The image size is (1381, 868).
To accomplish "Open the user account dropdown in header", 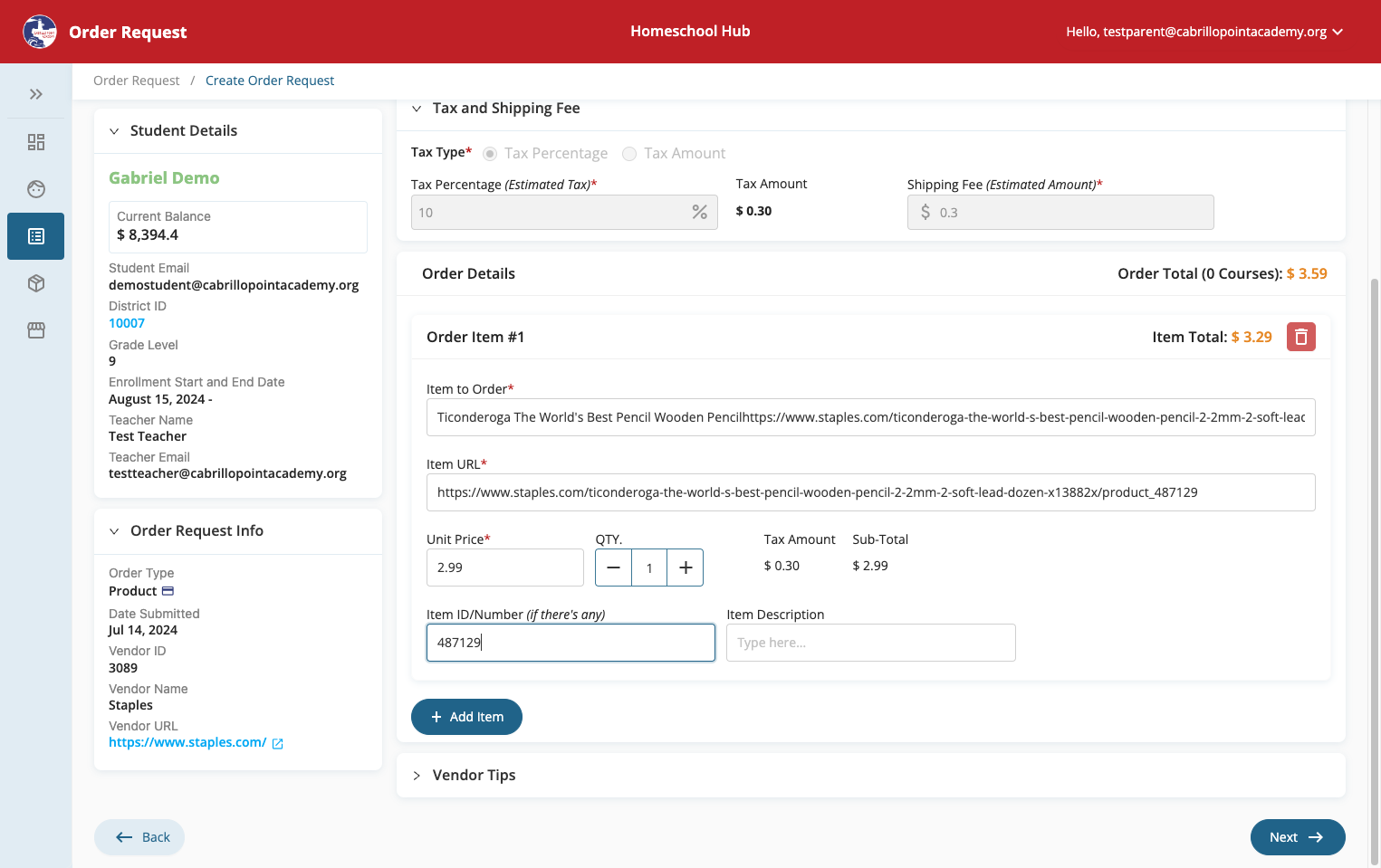I will point(1204,32).
